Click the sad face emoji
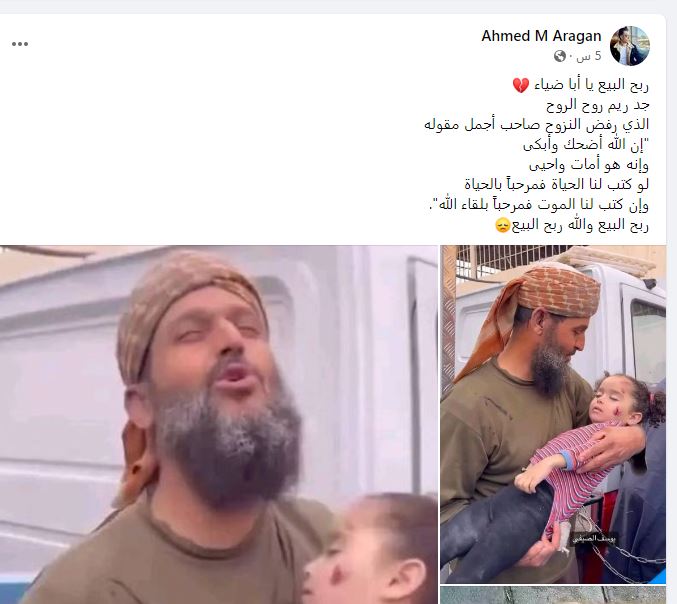Image resolution: width=677 pixels, height=604 pixels. 503,225
